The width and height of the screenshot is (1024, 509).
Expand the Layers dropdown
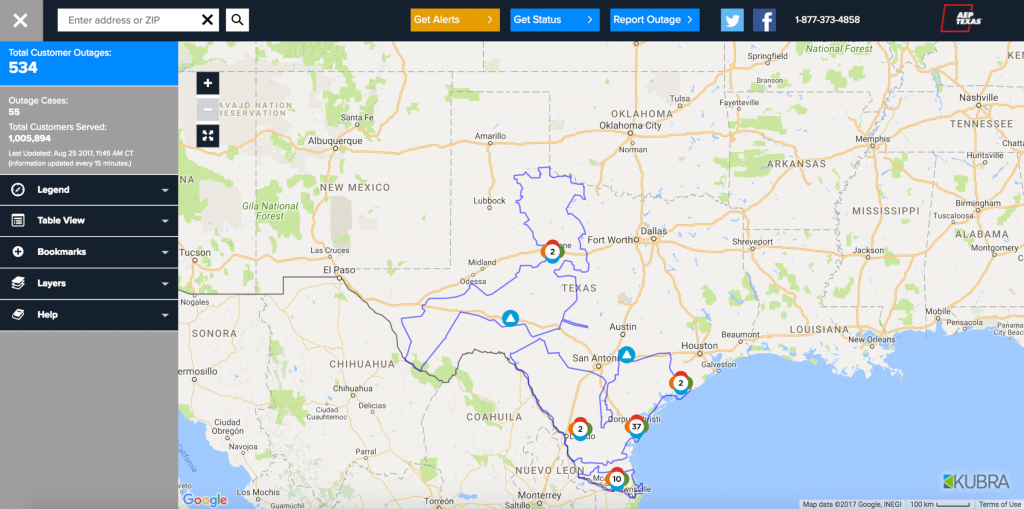click(89, 283)
